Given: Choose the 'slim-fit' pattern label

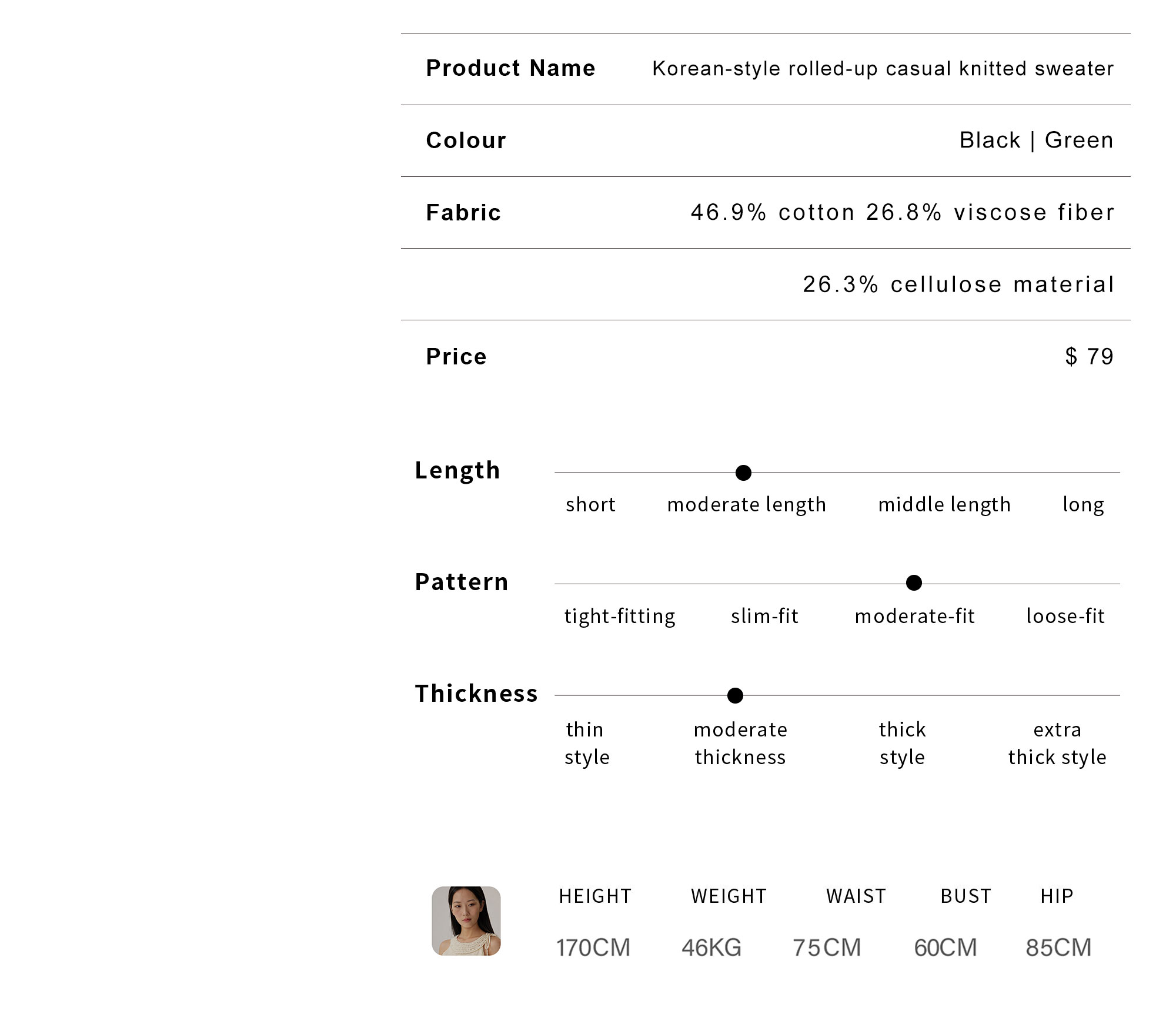Looking at the screenshot, I should 764,616.
